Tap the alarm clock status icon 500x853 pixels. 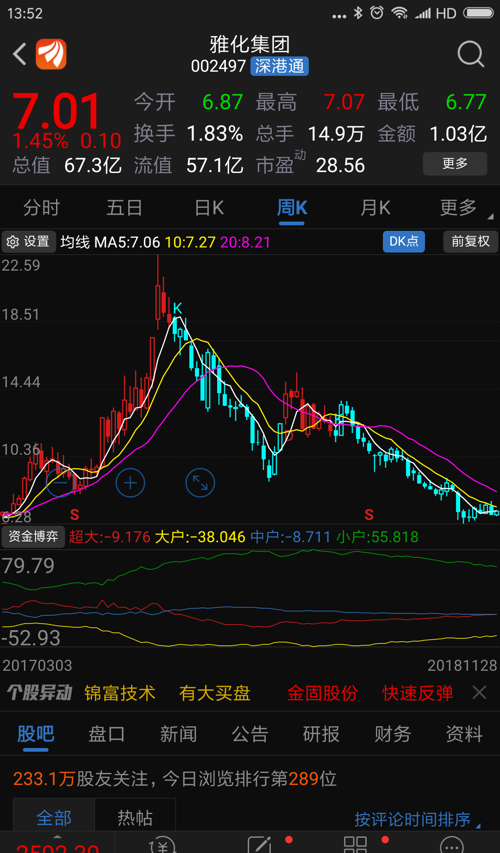[376, 13]
